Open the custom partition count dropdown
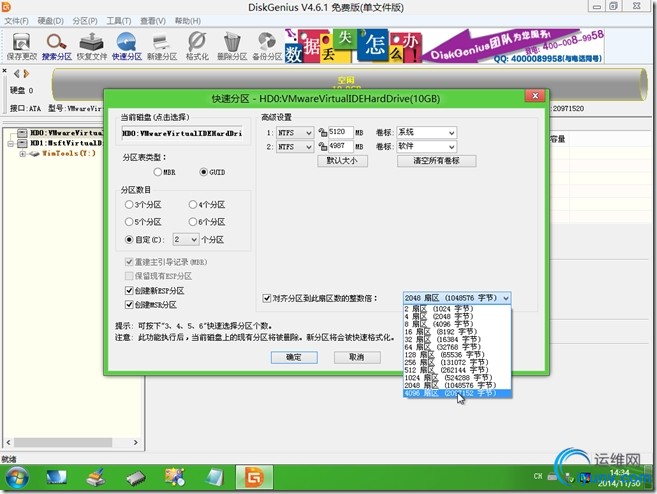The image size is (657, 494). pyautogui.click(x=194, y=240)
